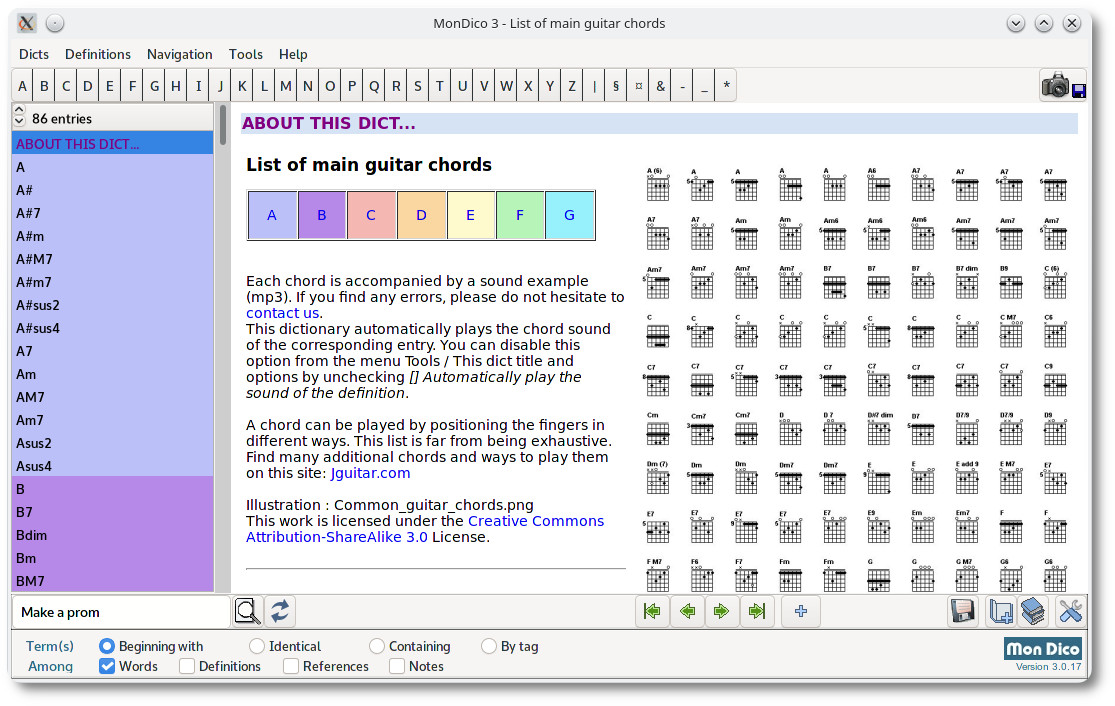Select the 'ABOUT THIS DICT...' entry
This screenshot has height=706, width=1115.
click(112, 144)
